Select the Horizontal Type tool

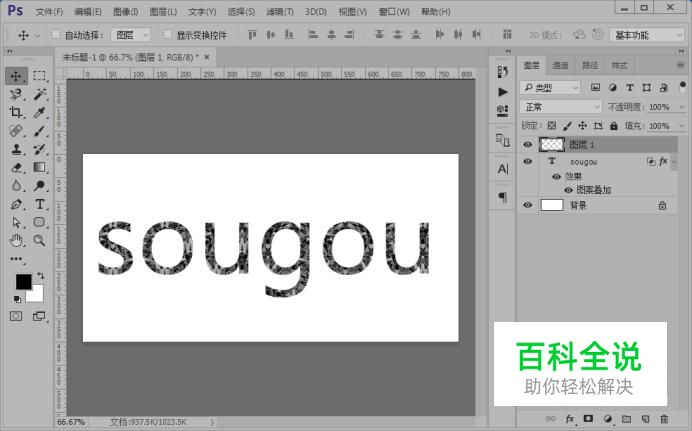point(39,204)
